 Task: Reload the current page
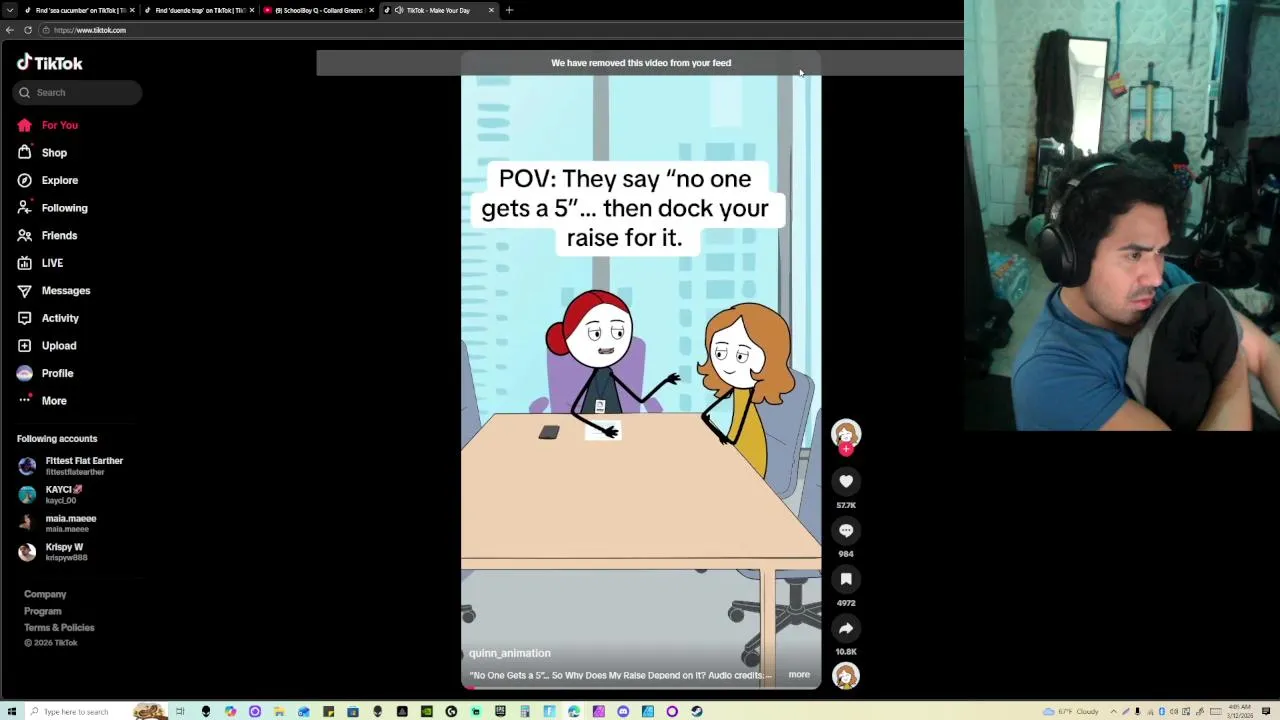coord(27,30)
